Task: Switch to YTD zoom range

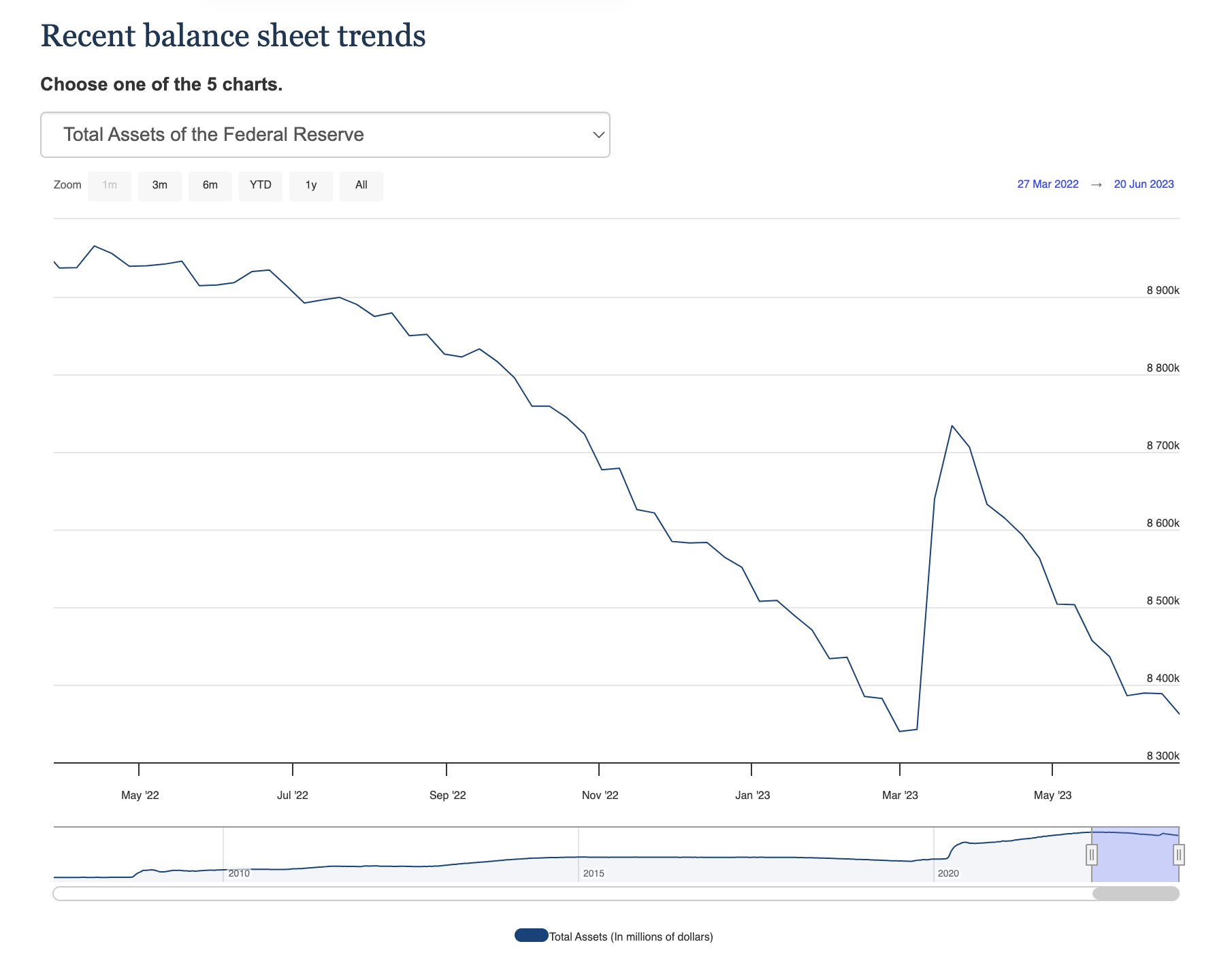Action: pyautogui.click(x=261, y=185)
